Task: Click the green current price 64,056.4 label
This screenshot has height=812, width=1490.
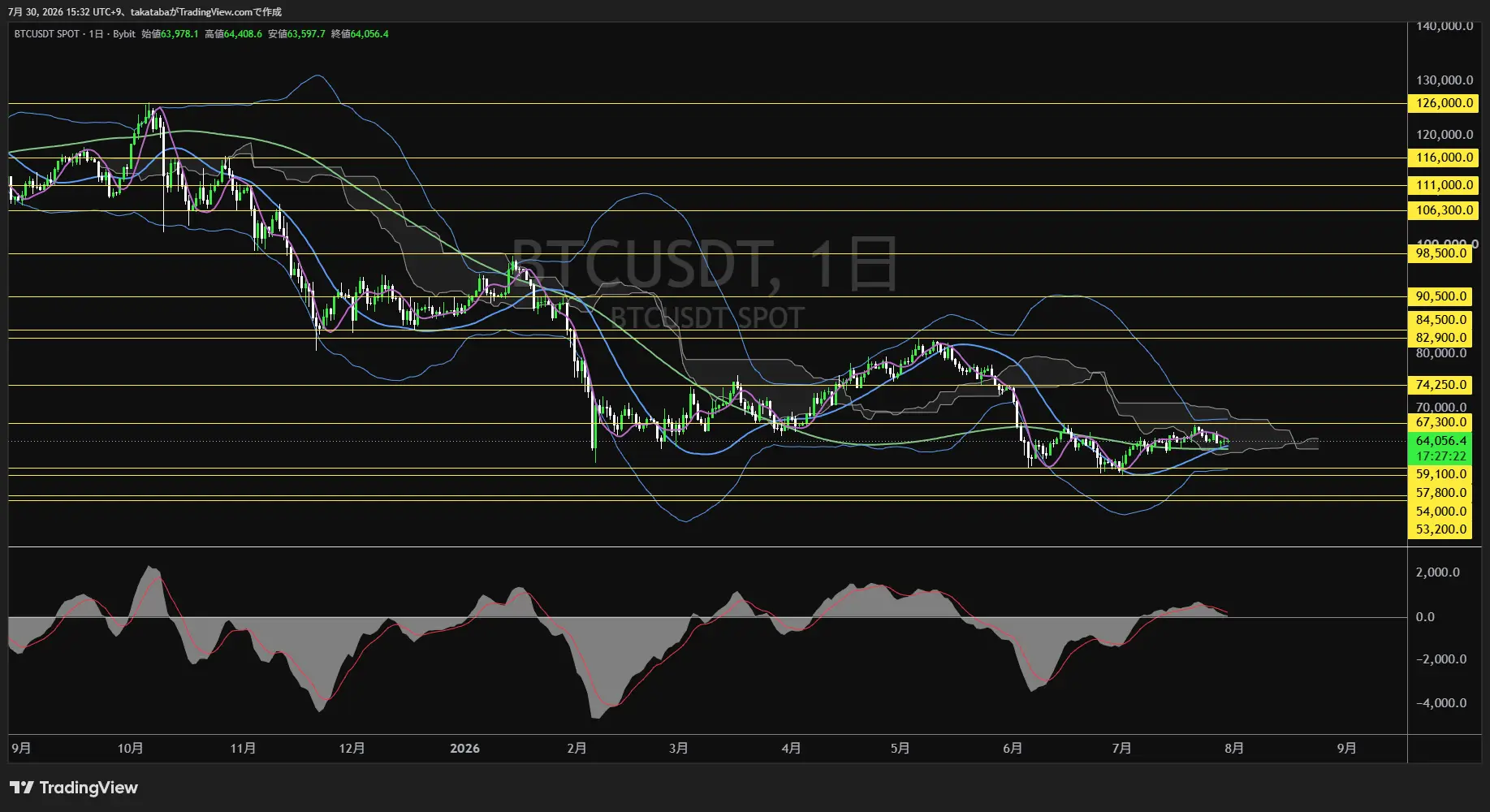Action: [1441, 441]
